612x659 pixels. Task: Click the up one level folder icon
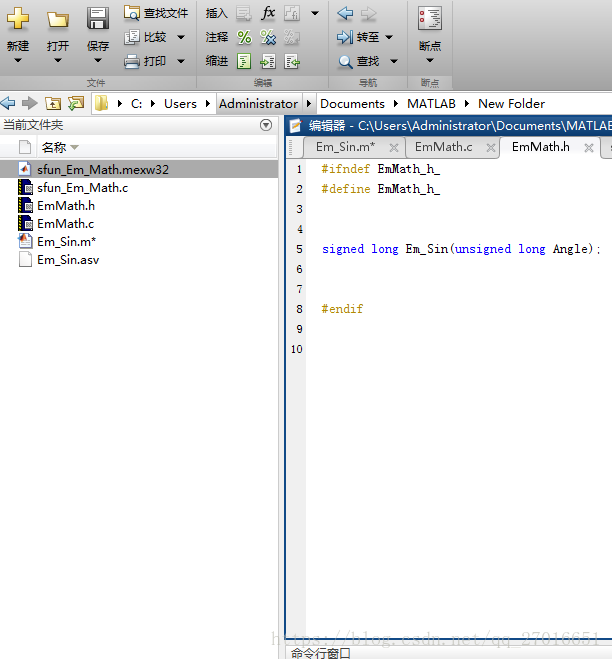tap(53, 103)
